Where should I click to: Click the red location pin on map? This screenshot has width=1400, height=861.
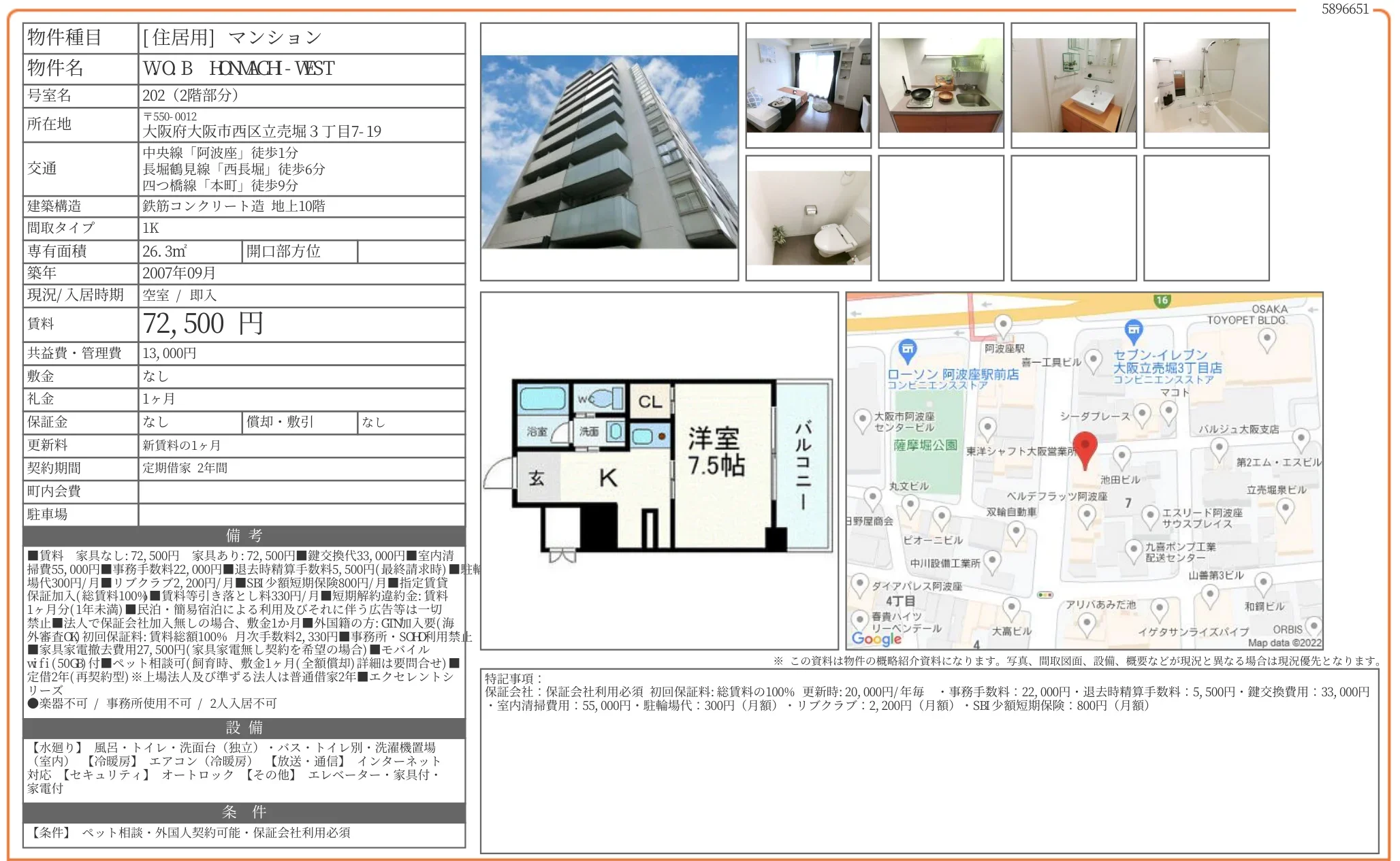pyautogui.click(x=1085, y=447)
